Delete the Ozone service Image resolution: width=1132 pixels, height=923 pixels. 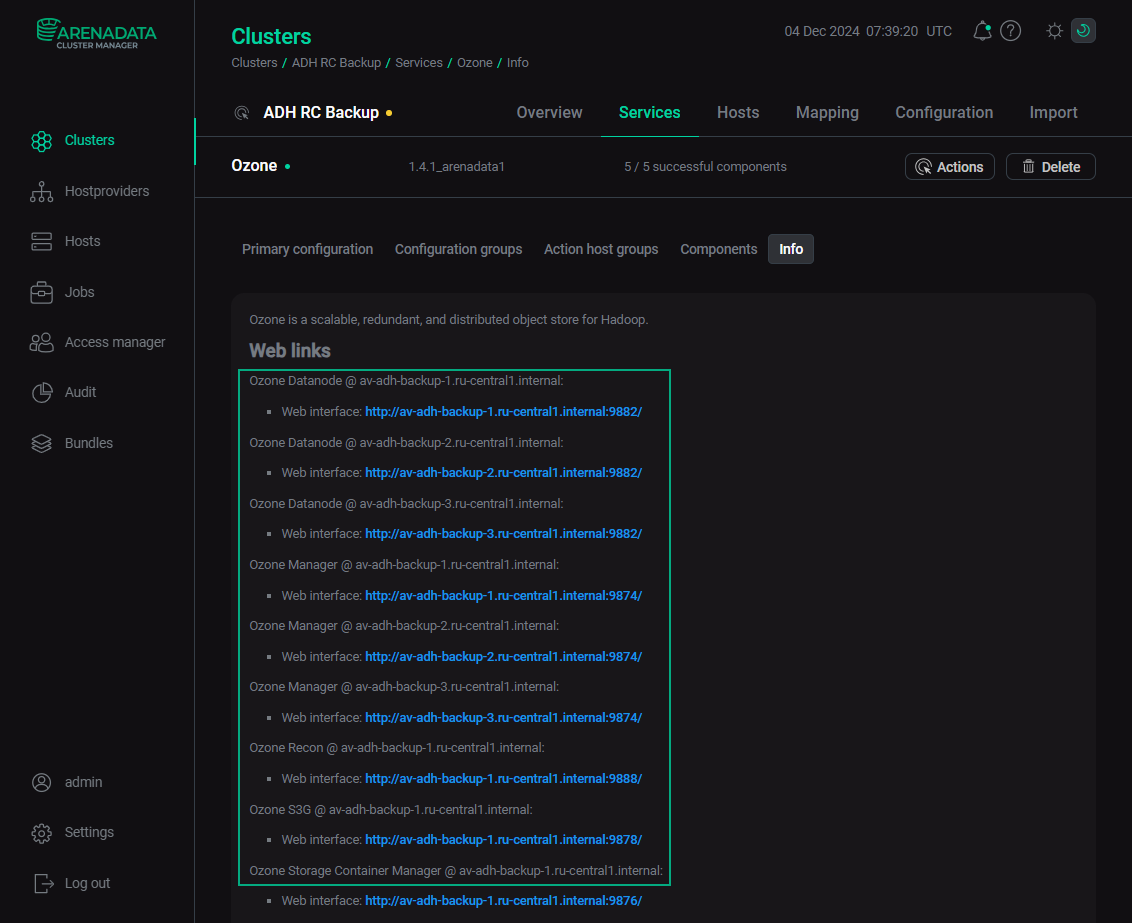[1050, 167]
